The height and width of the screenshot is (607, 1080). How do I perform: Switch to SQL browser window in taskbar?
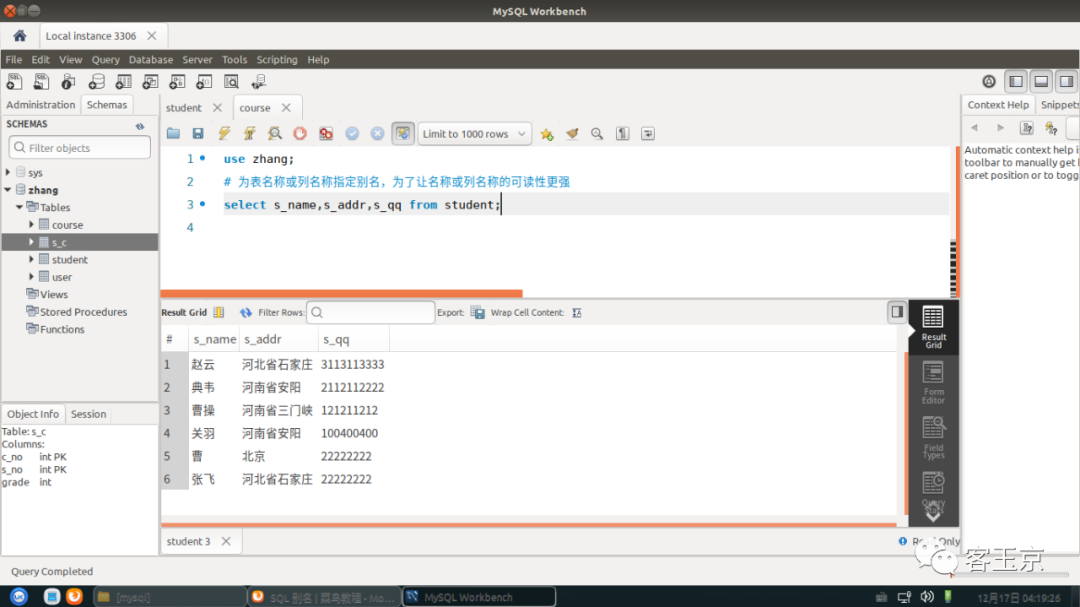click(324, 597)
